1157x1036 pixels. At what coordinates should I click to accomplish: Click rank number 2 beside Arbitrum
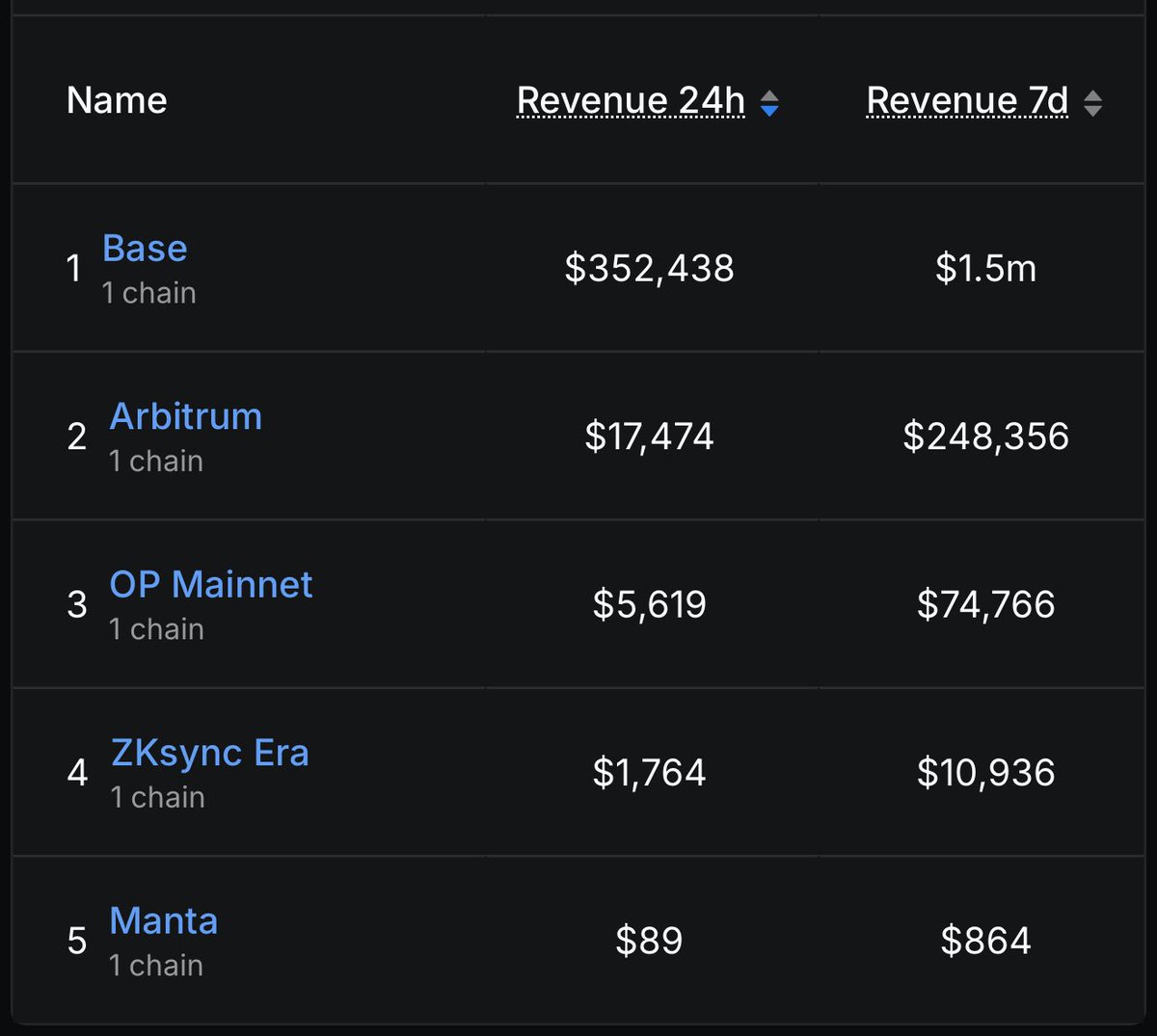pyautogui.click(x=77, y=437)
